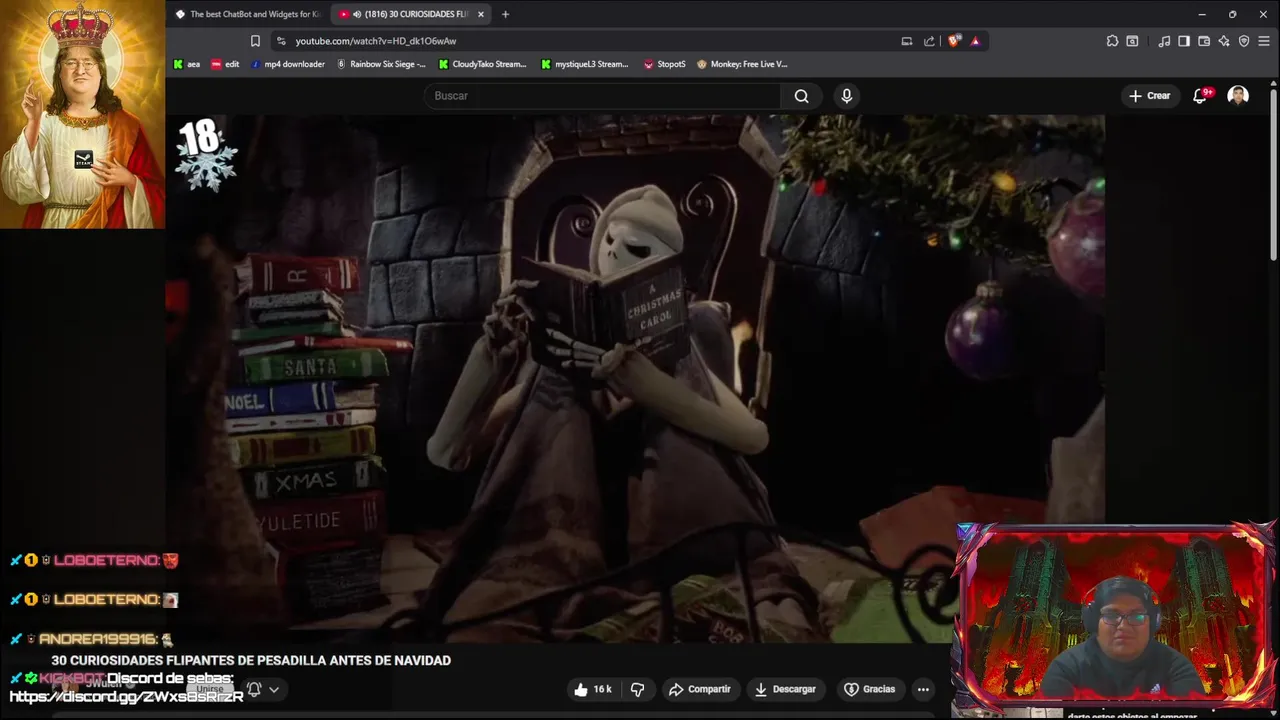1280x720 pixels.
Task: Open the Brave playlist music icon
Action: coord(1164,41)
